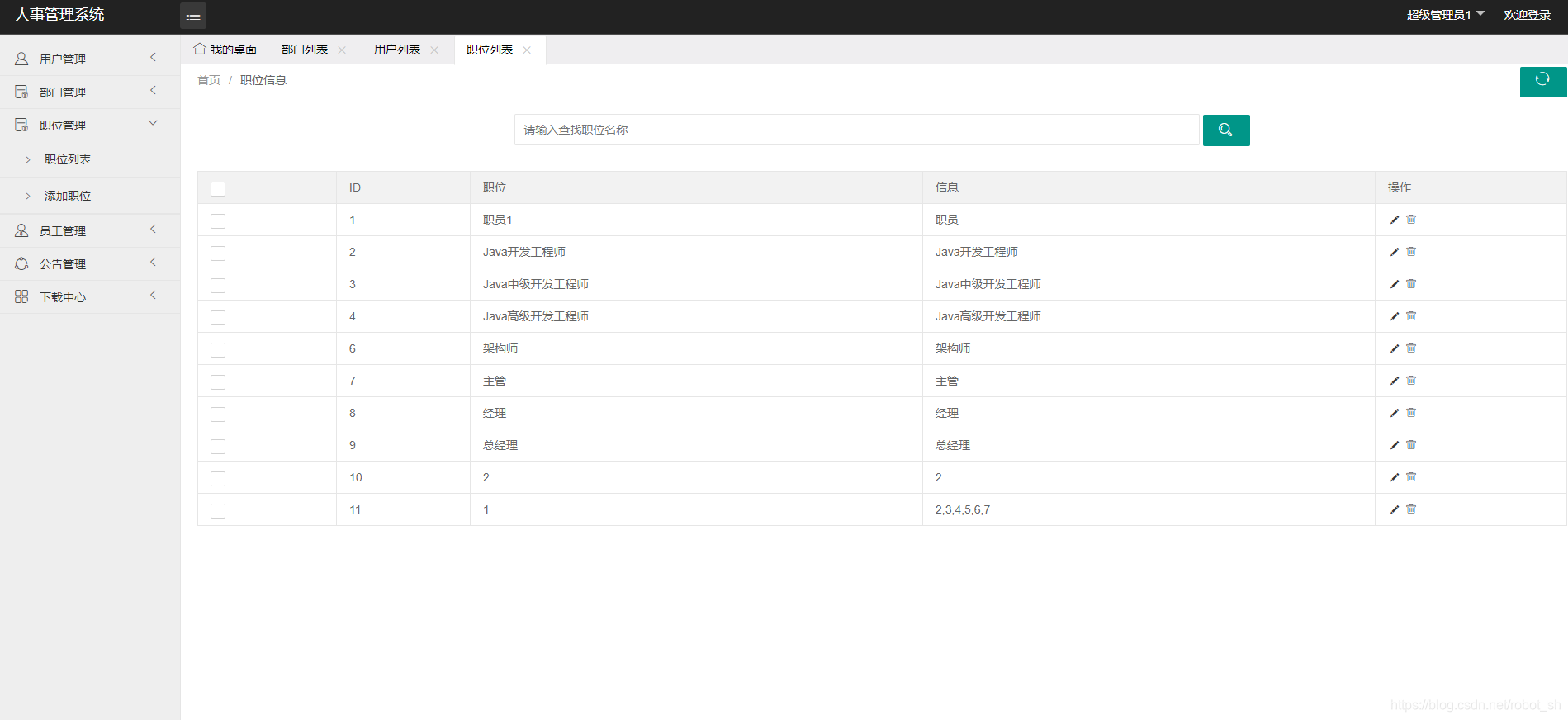Close the 用户列表 tab
1568x720 pixels.
click(434, 50)
